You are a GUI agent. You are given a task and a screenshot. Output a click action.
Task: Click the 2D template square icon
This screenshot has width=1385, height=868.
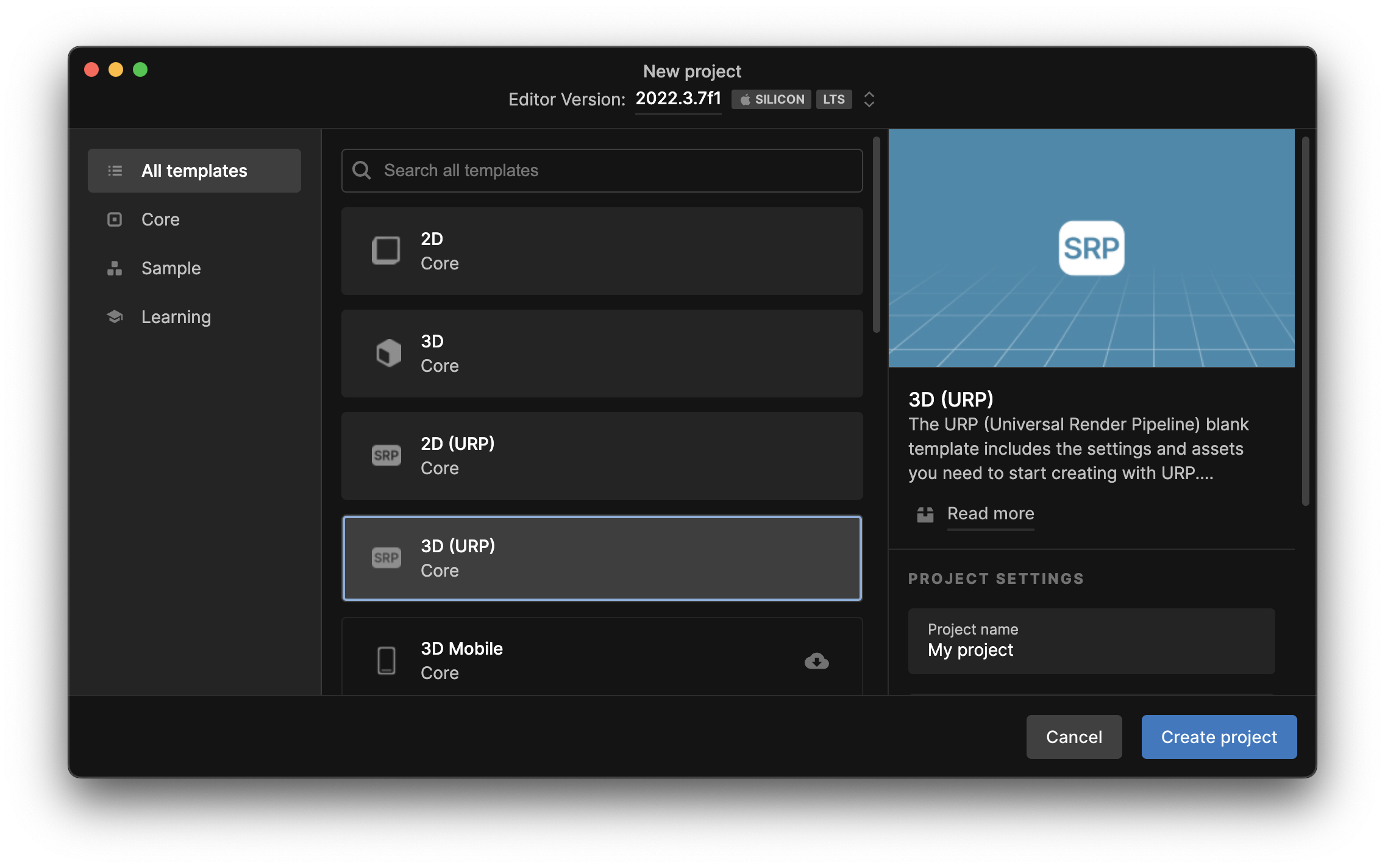(386, 251)
